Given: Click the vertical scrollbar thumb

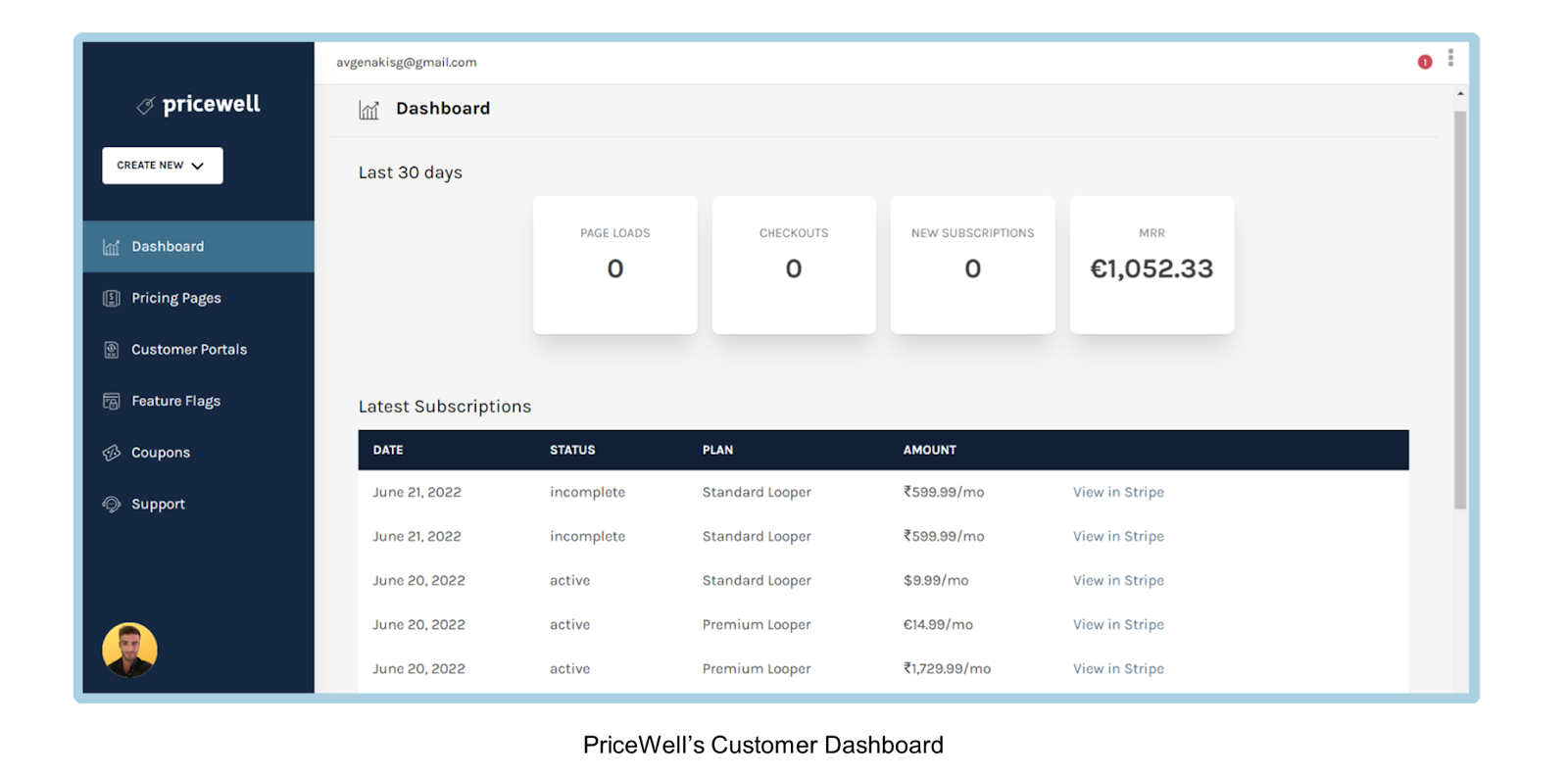Looking at the screenshot, I should click(1460, 310).
